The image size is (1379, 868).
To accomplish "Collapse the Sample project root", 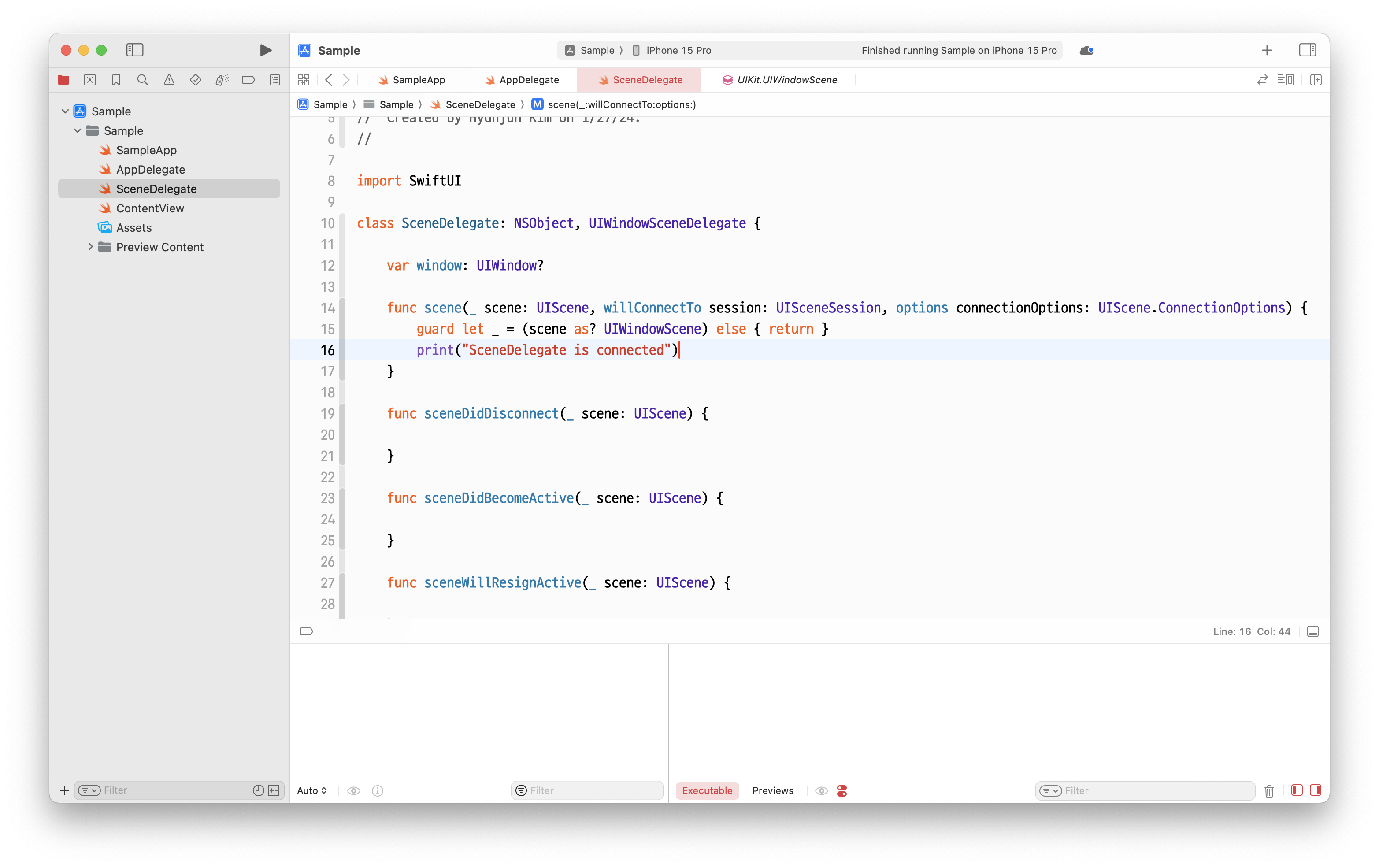I will click(65, 111).
